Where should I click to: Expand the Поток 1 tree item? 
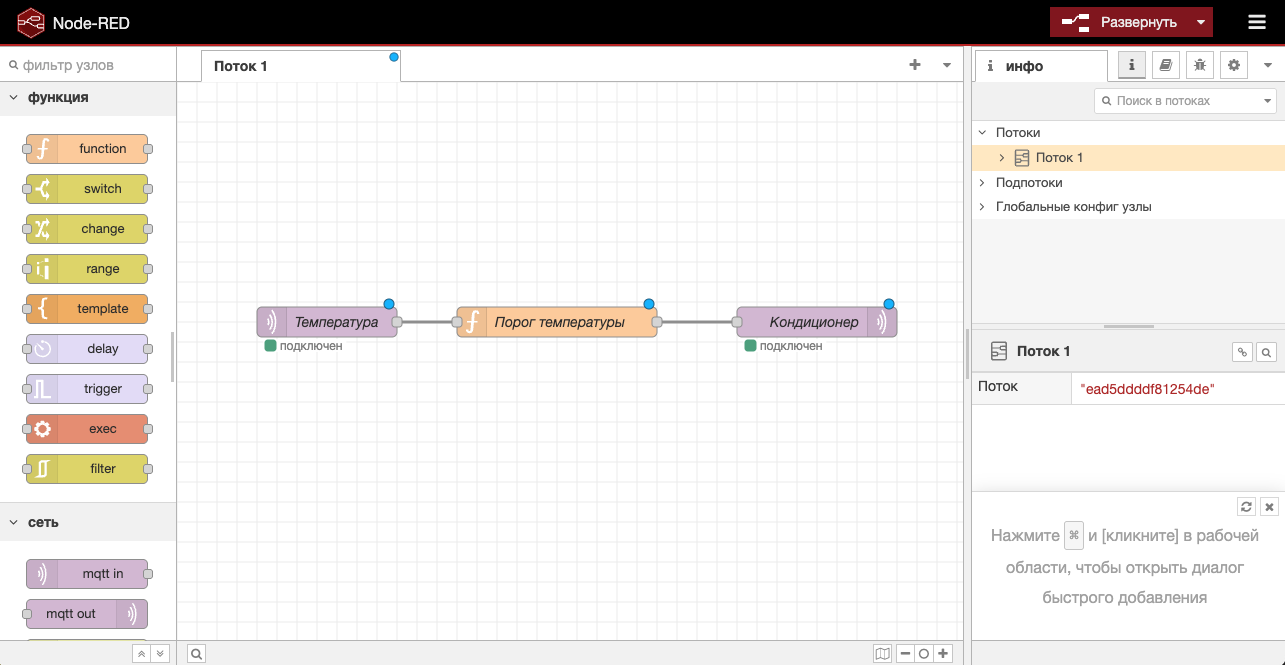tap(1002, 158)
